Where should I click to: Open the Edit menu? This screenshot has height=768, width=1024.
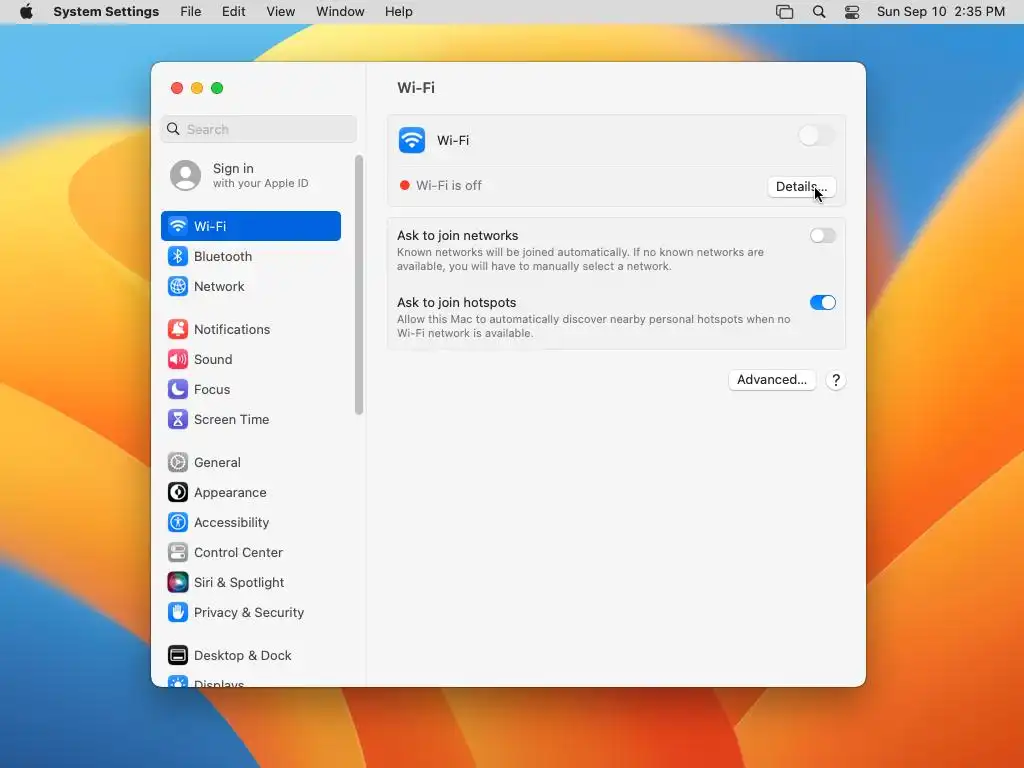click(233, 12)
